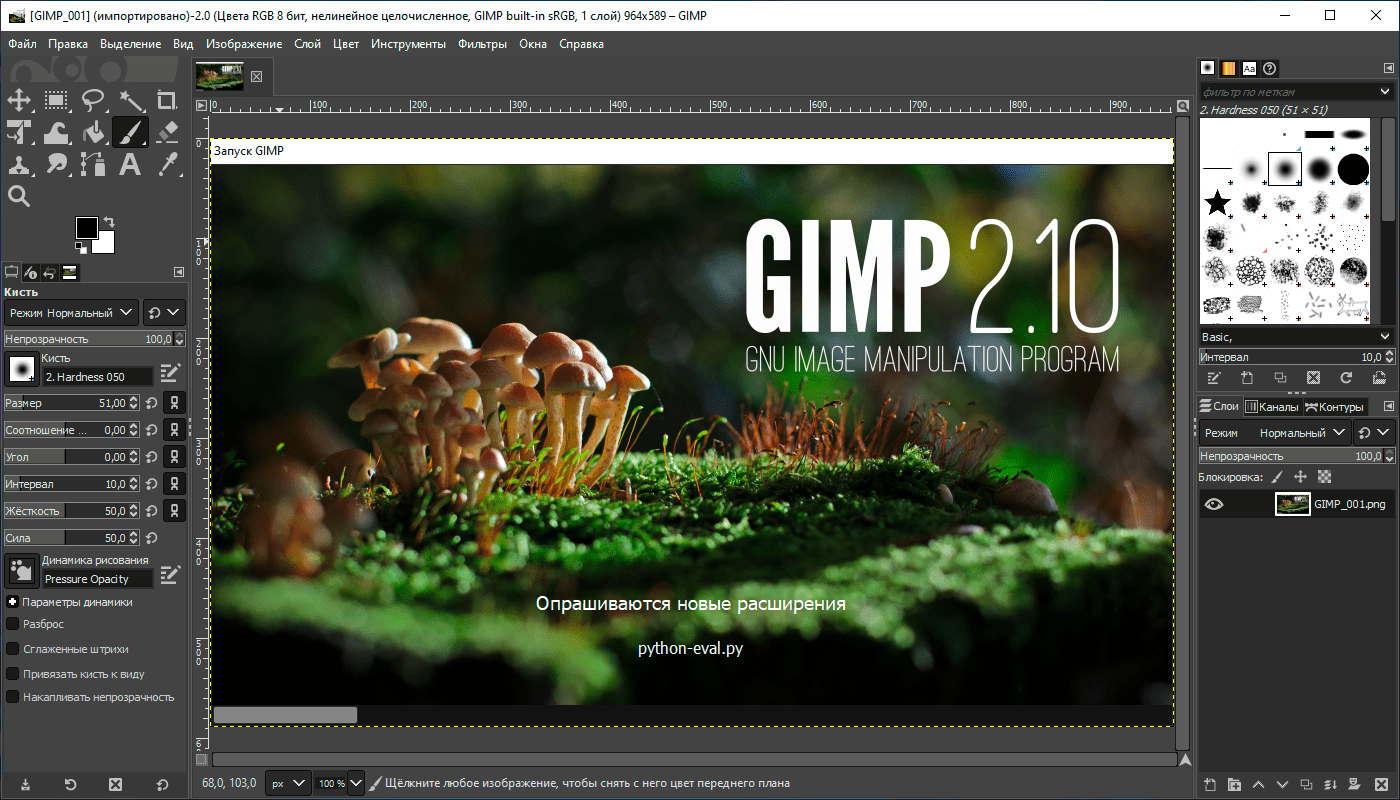Toggle visibility of GIMP_001.png layer

(1213, 504)
